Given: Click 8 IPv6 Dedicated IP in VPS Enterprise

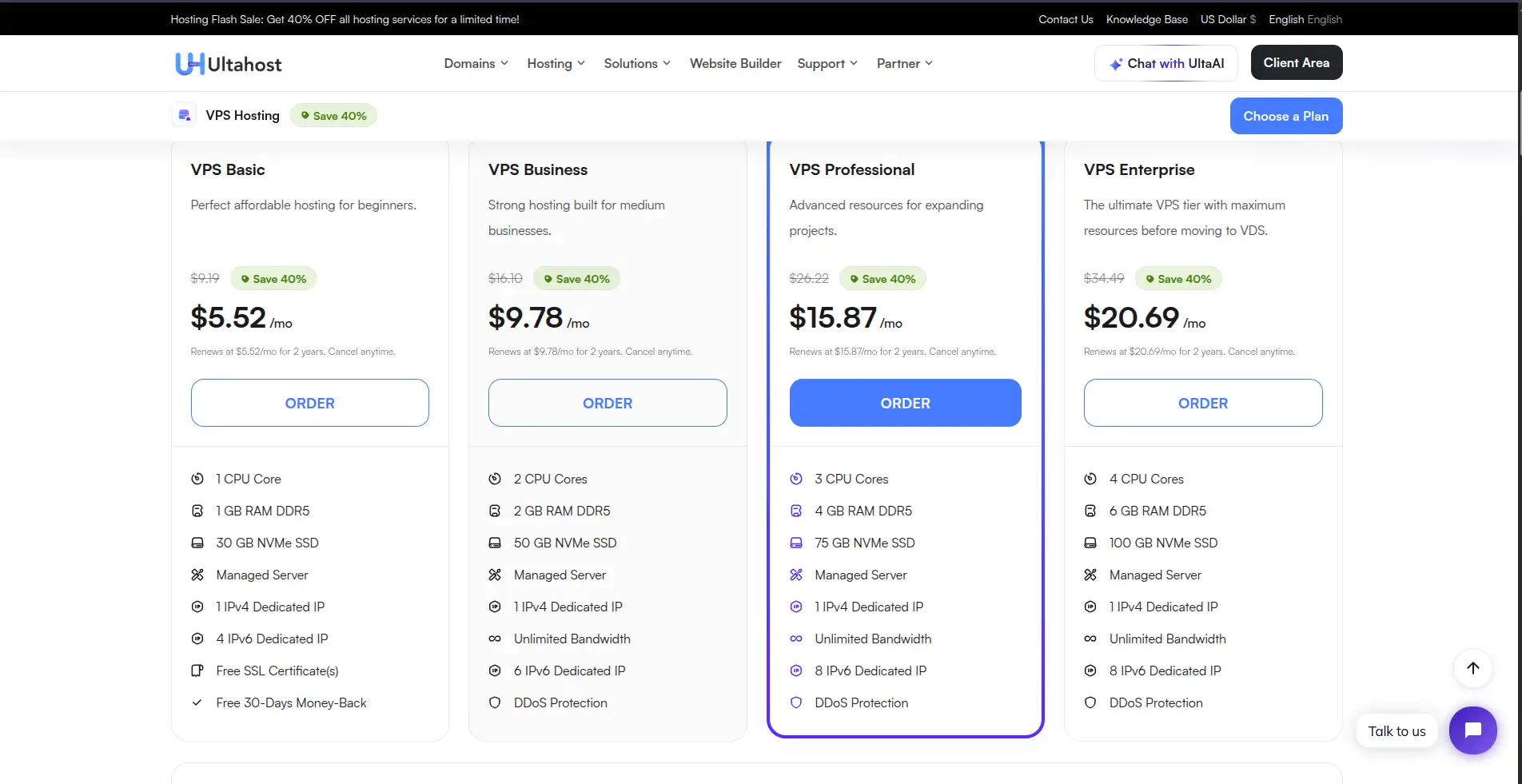Looking at the screenshot, I should [1165, 671].
